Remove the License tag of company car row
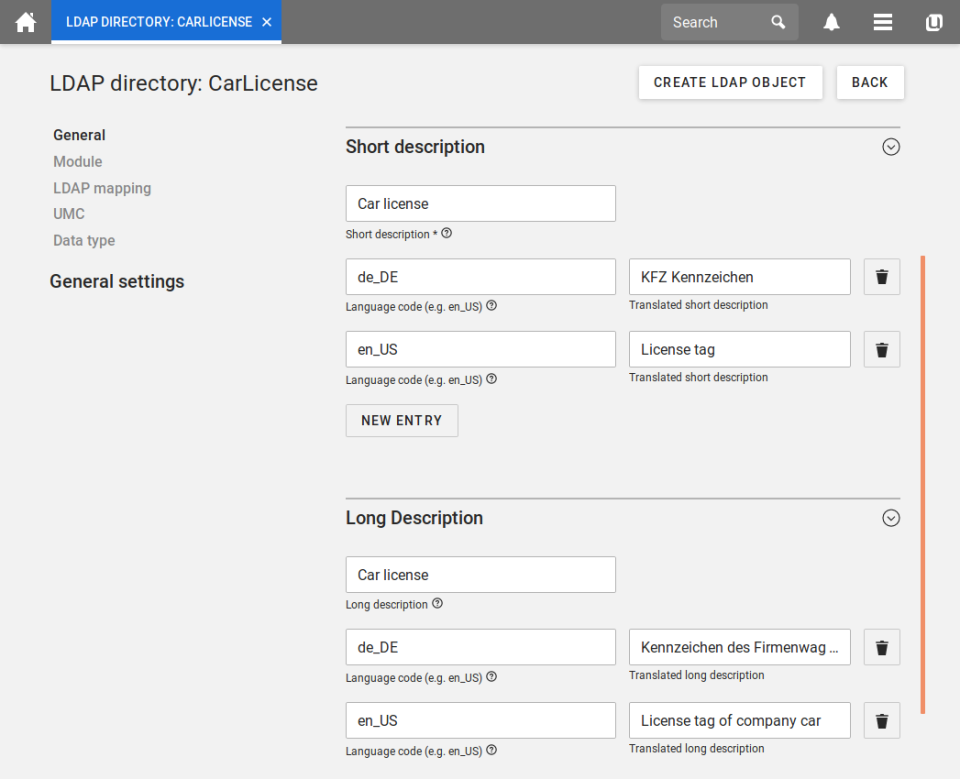 tap(881, 721)
